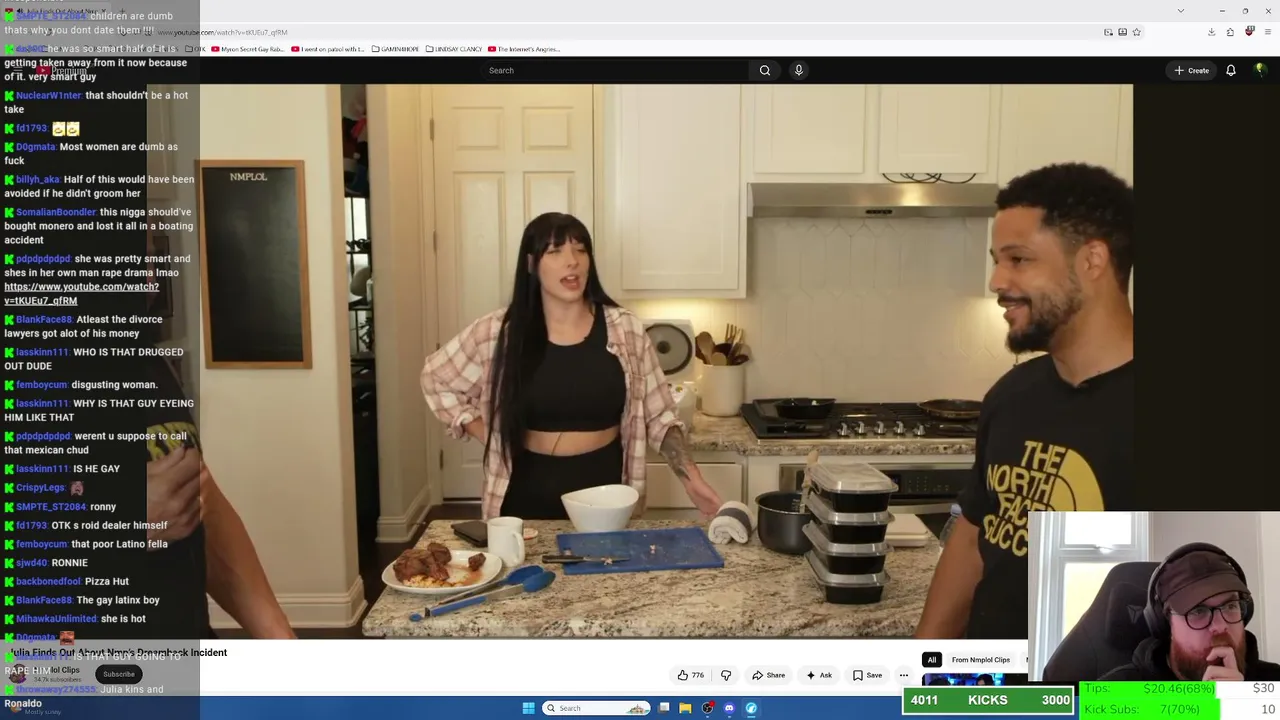Like the video with 776 likes
Image resolution: width=1280 pixels, height=720 pixels.
pos(691,675)
